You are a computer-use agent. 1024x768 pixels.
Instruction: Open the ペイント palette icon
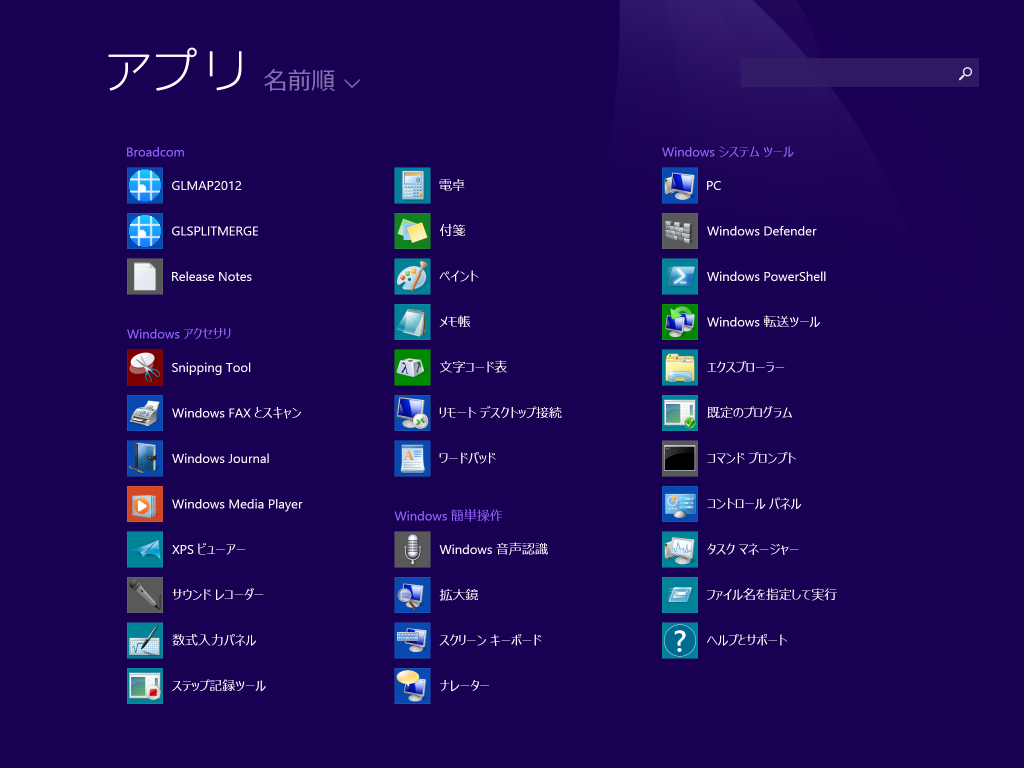[412, 276]
